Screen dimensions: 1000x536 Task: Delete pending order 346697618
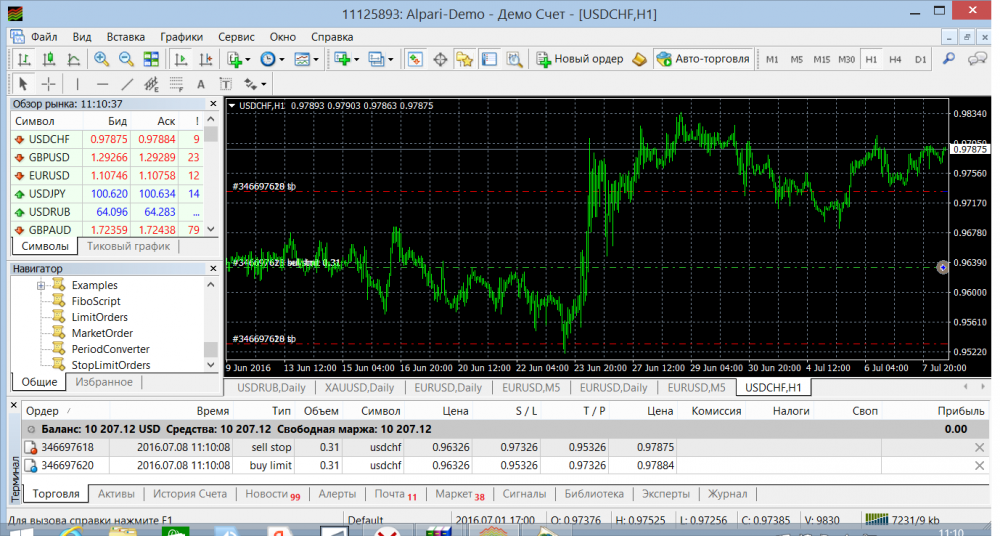click(x=979, y=448)
